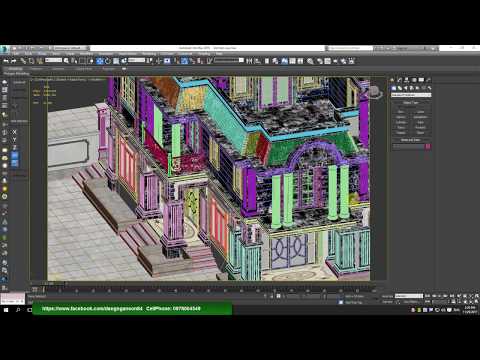Click the Box primitive button
Screen dimensions: 480x360
tap(401, 112)
